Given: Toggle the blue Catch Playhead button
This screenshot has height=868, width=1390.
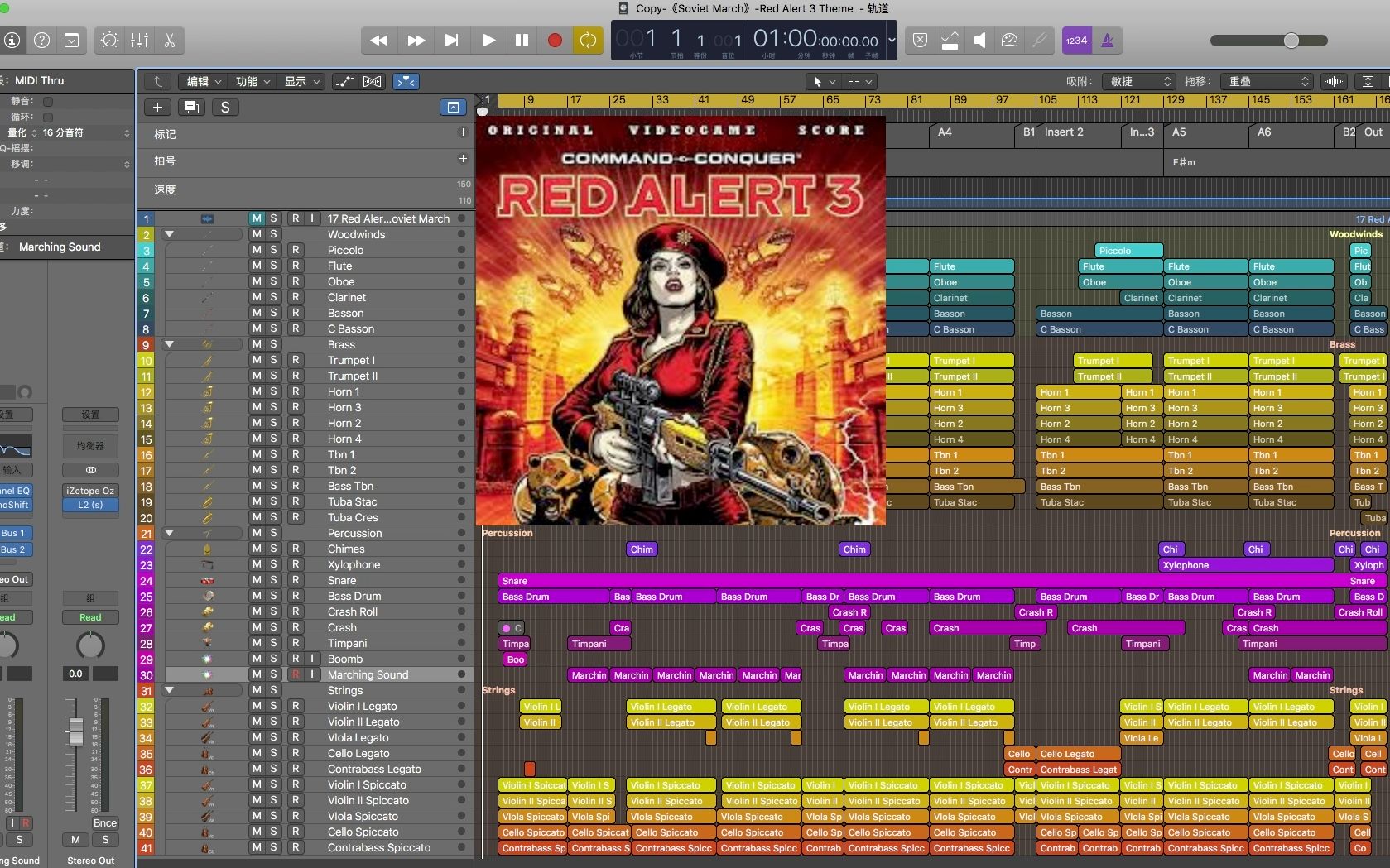Looking at the screenshot, I should pyautogui.click(x=406, y=81).
